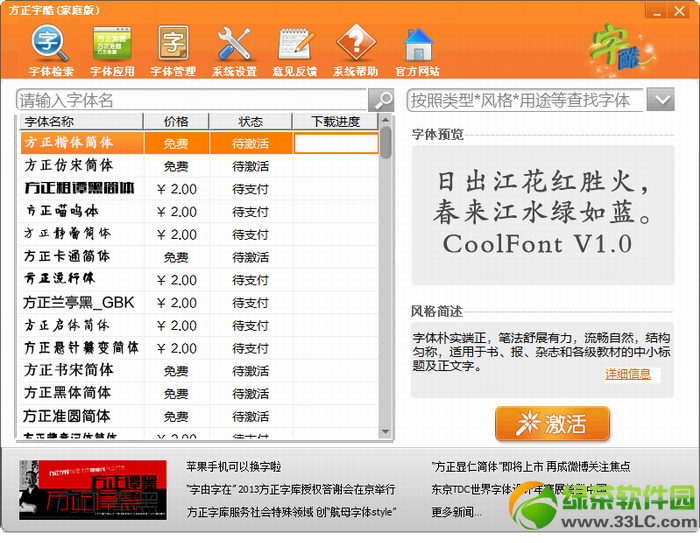Open the 详细信息 details link
Screen dimensions: 700x543
click(x=628, y=374)
